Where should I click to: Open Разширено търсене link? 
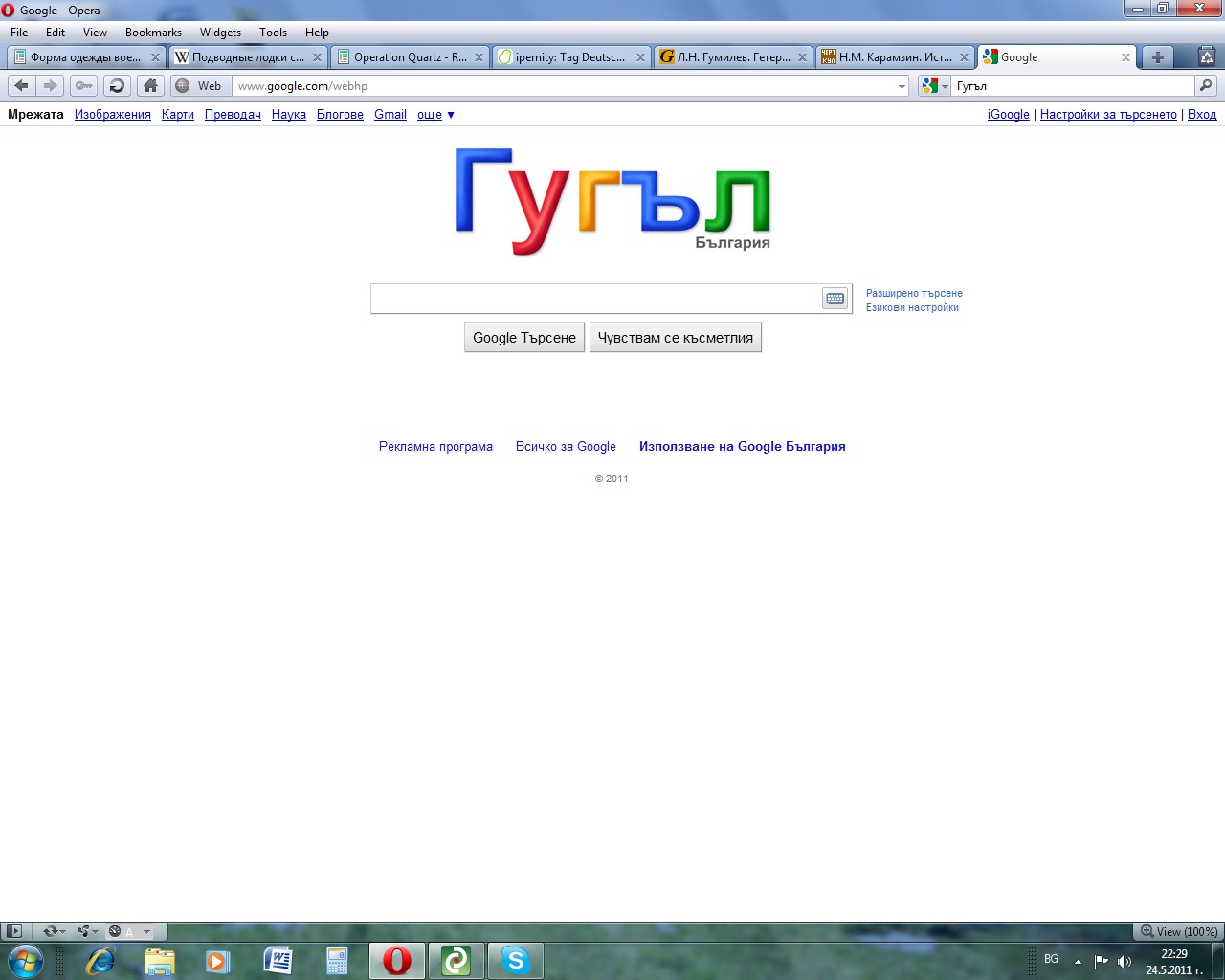(x=914, y=293)
